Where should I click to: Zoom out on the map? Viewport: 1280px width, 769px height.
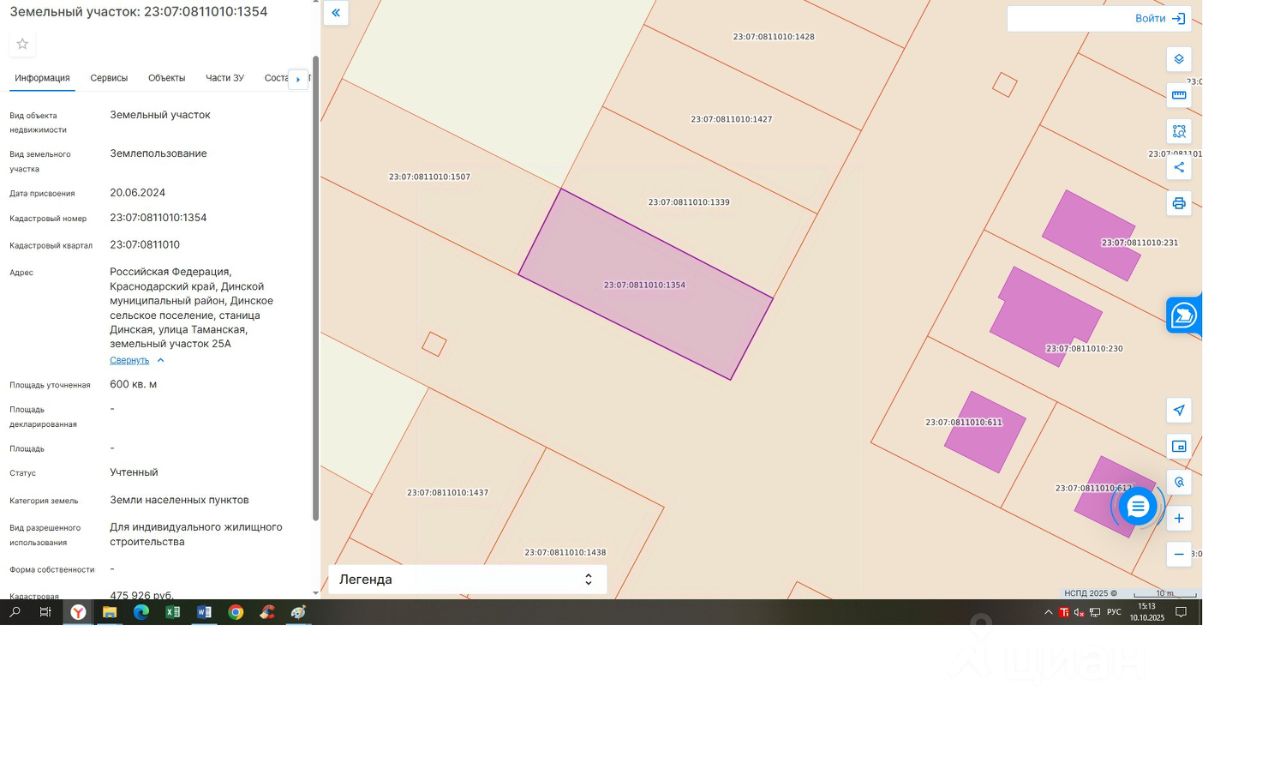pyautogui.click(x=1179, y=554)
